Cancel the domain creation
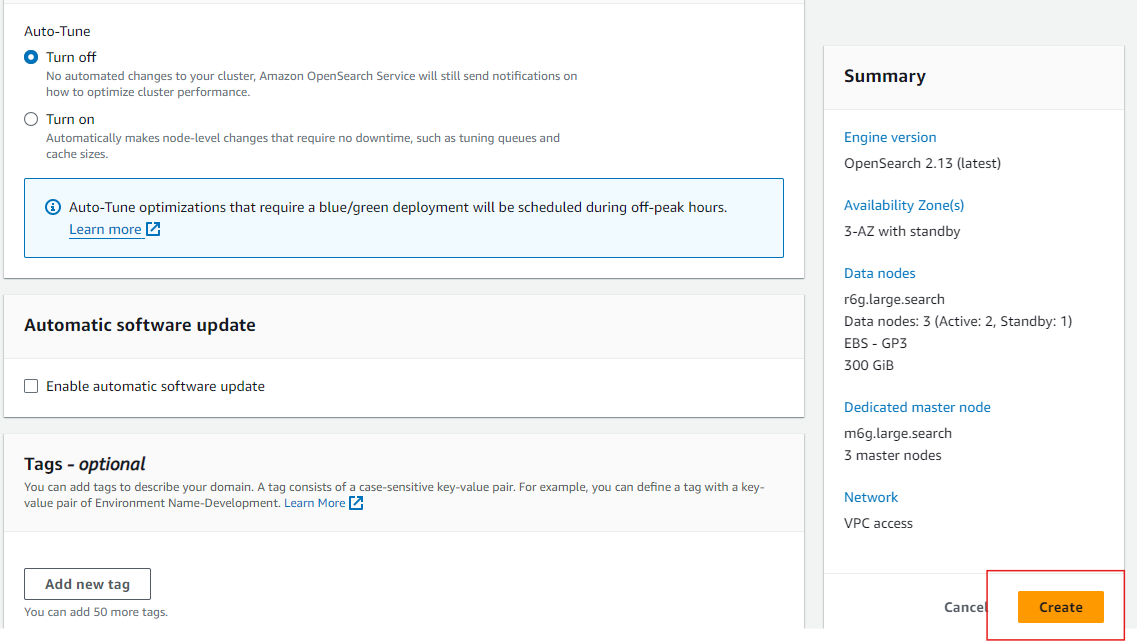 [964, 607]
